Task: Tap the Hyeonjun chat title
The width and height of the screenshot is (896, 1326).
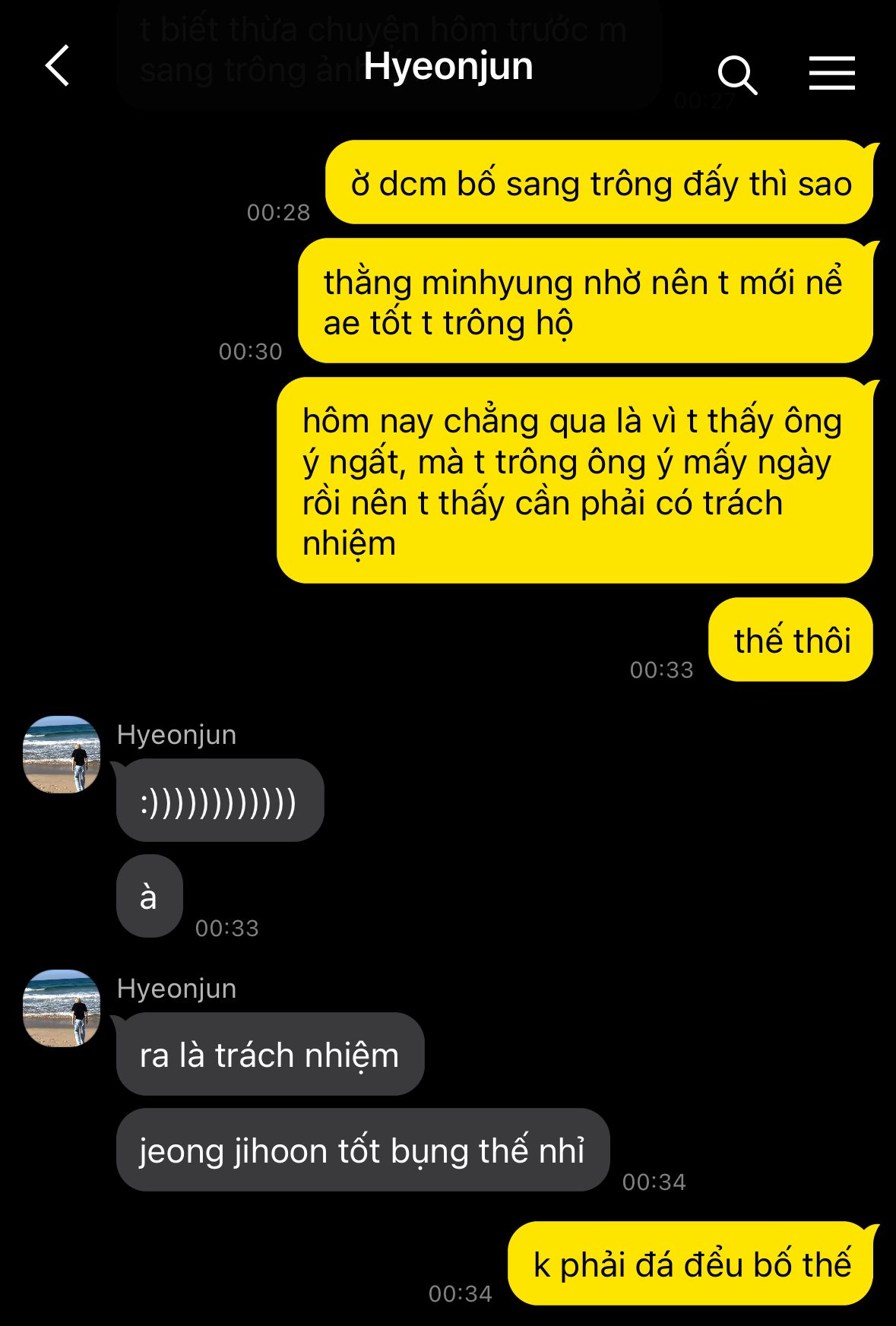Action: [x=448, y=66]
